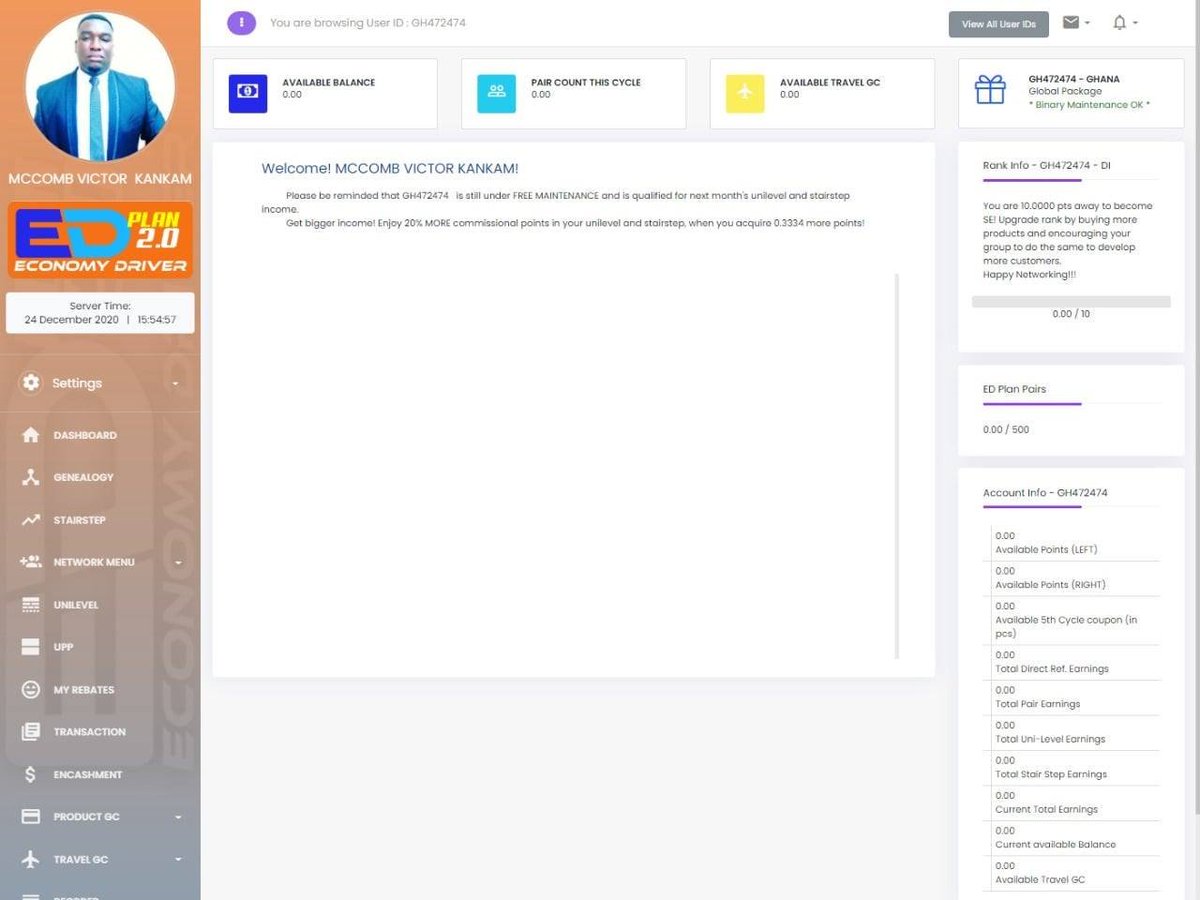Click the 'Binary Maintenance OK' status text
This screenshot has width=1200, height=900.
pyautogui.click(x=1089, y=104)
